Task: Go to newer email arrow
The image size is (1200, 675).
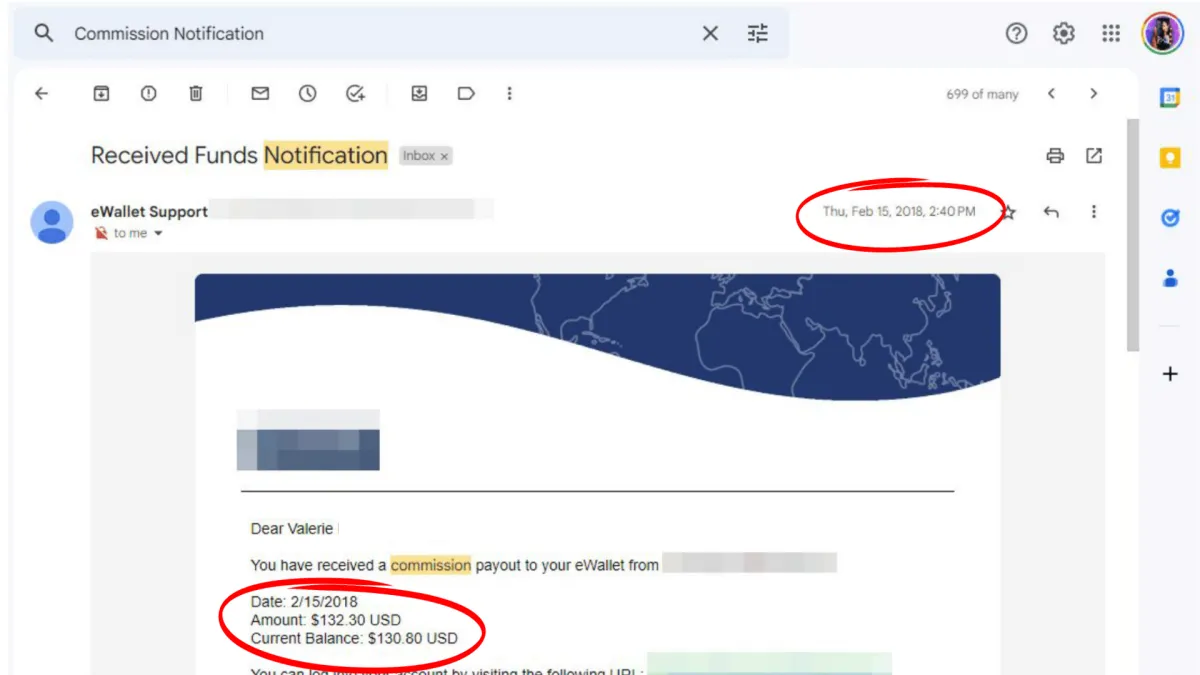Action: click(1051, 93)
